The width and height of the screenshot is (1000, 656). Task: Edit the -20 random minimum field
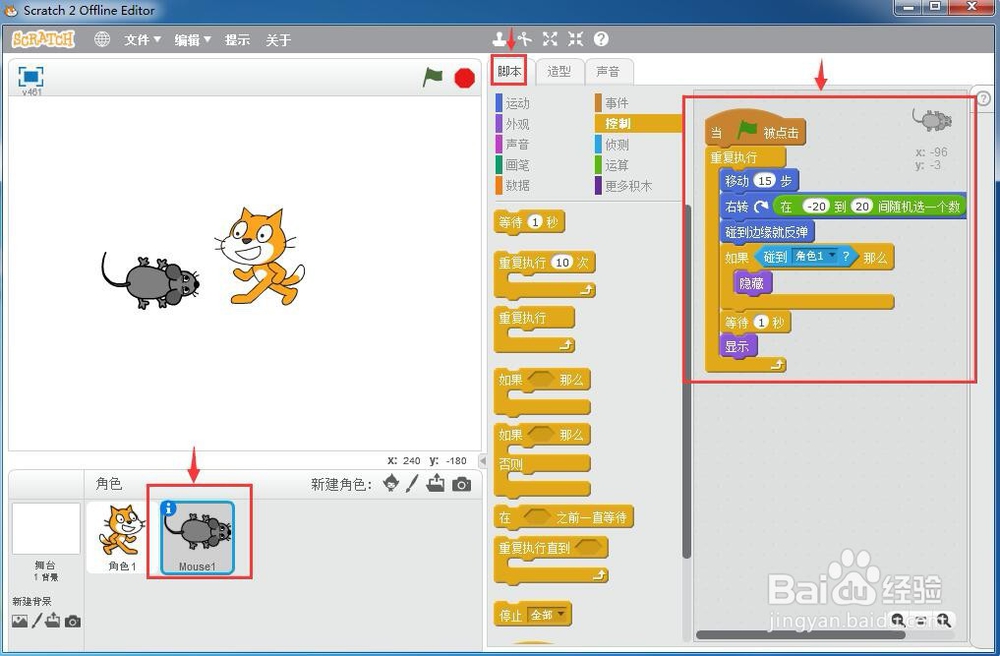tap(816, 206)
